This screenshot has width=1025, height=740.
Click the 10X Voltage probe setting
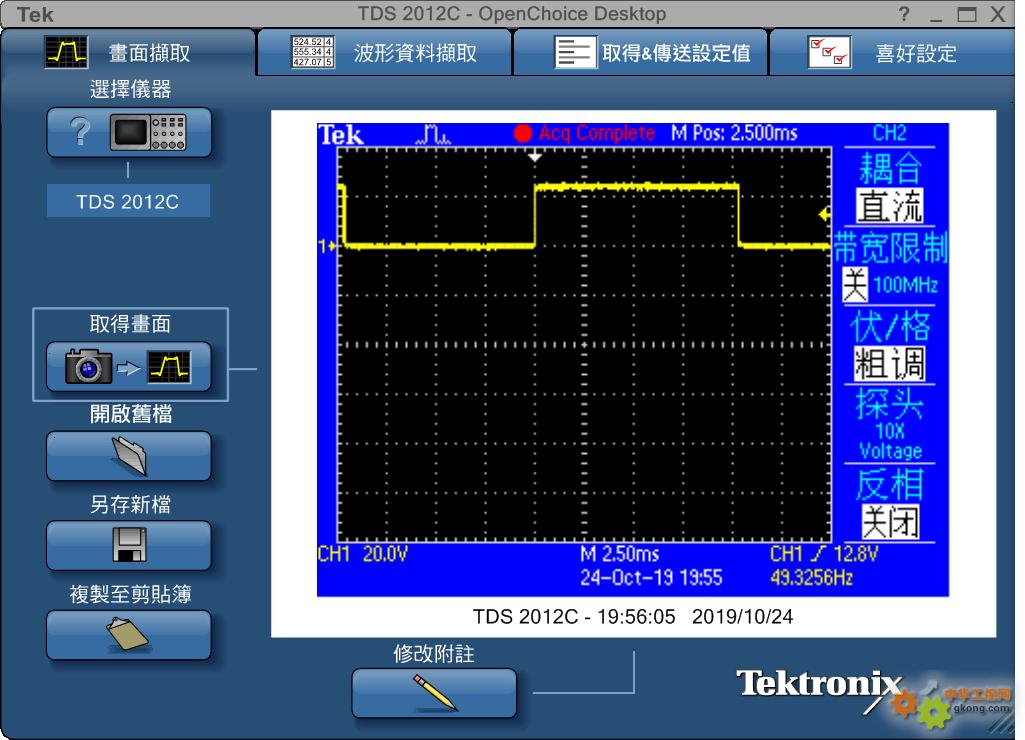tap(890, 441)
